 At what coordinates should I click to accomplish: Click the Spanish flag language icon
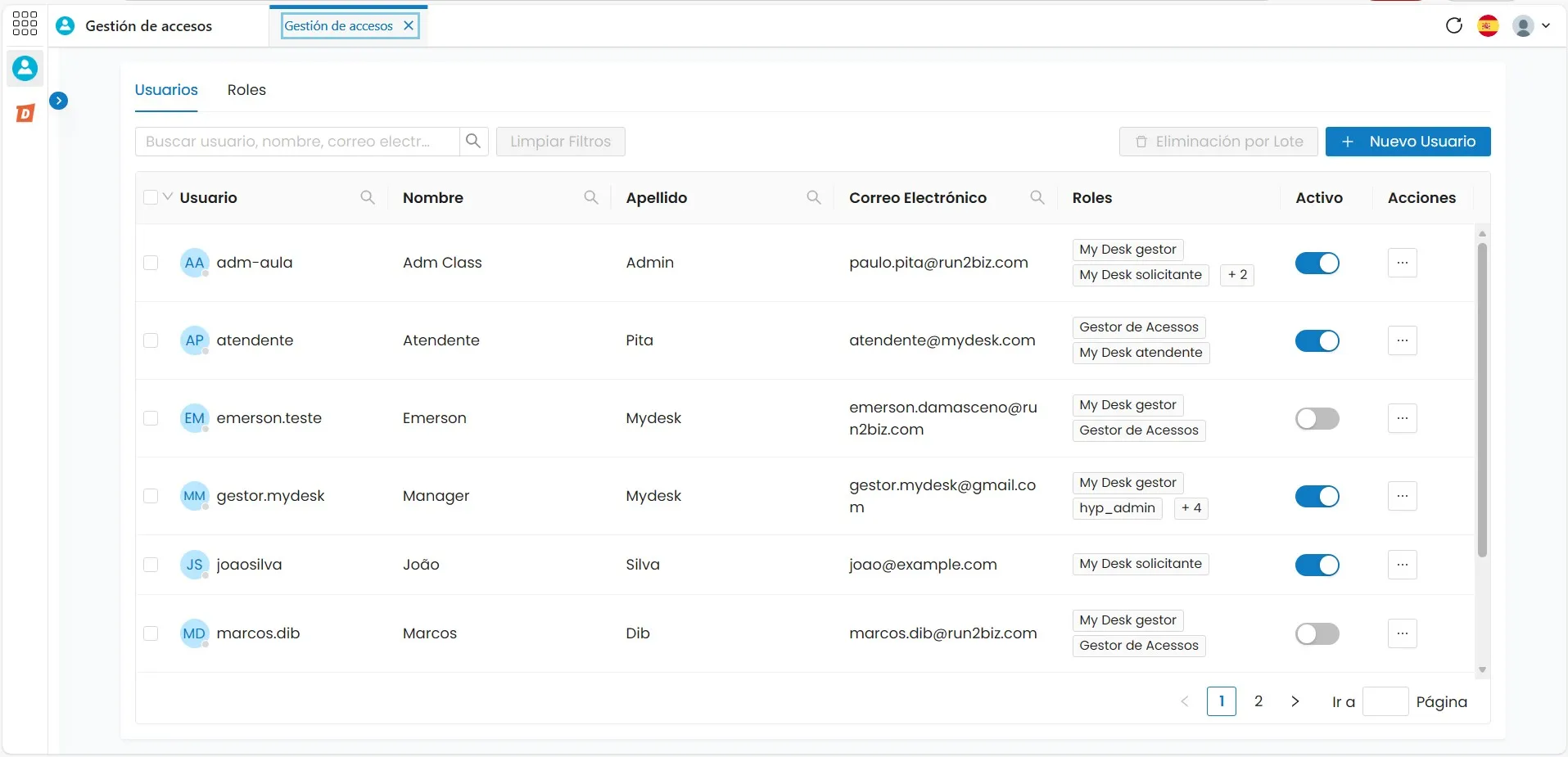[x=1488, y=25]
